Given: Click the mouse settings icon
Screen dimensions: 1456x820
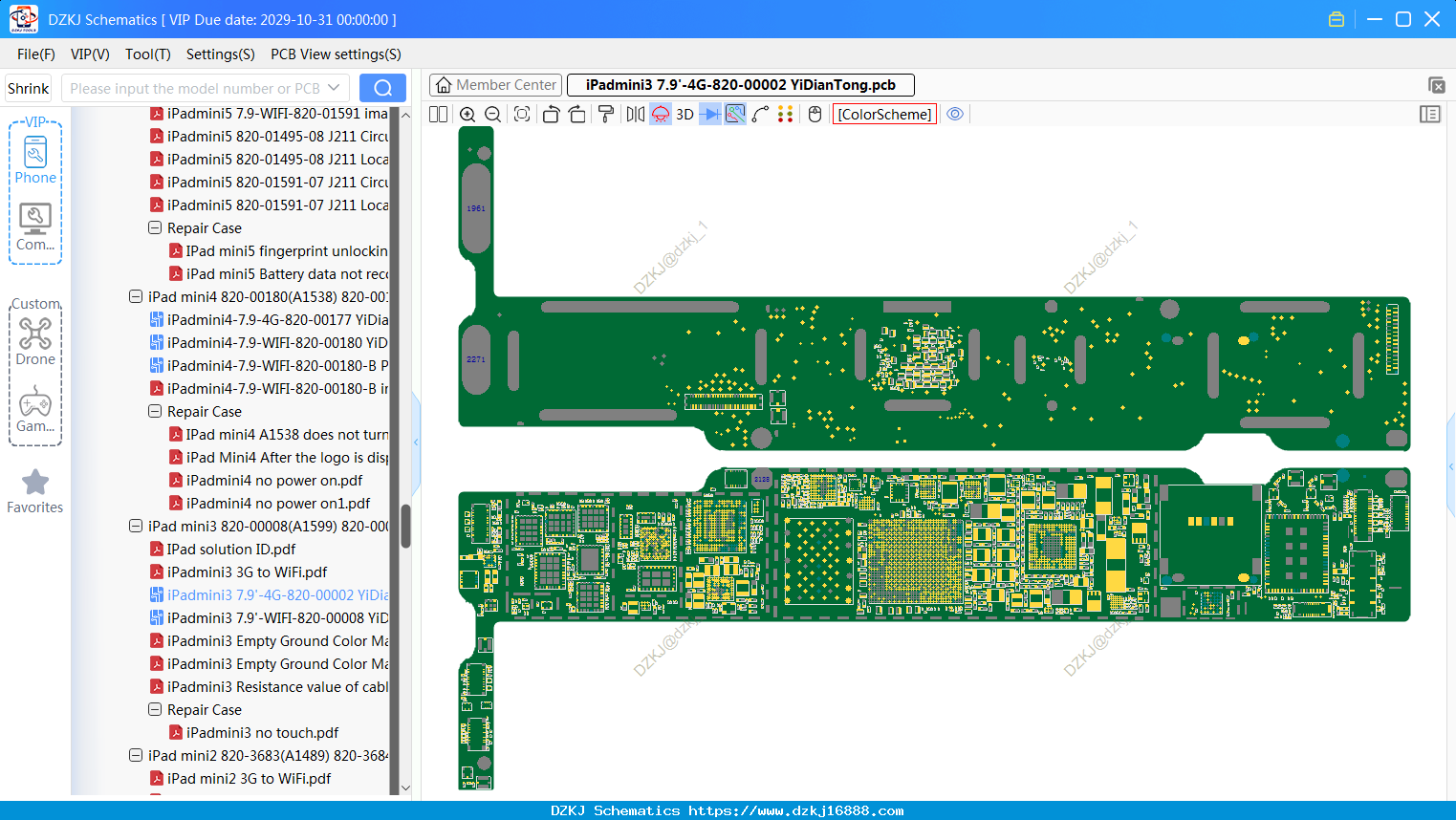Looking at the screenshot, I should 815,114.
